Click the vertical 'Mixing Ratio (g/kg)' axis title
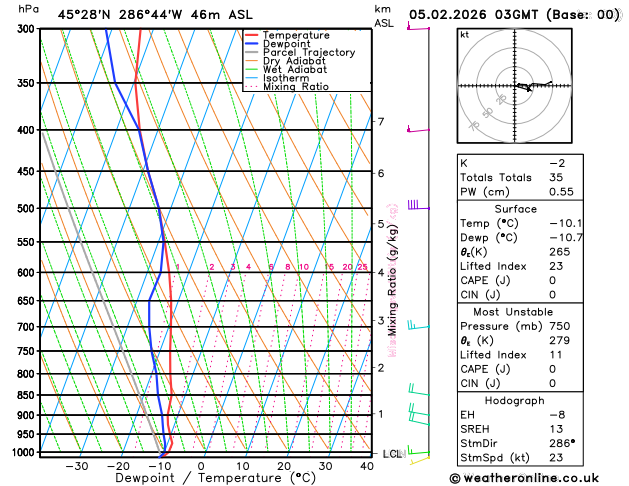The image size is (629, 486). click(x=392, y=281)
